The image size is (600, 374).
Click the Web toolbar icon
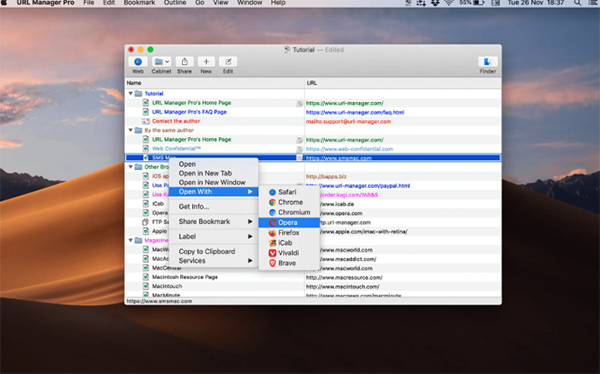(138, 62)
